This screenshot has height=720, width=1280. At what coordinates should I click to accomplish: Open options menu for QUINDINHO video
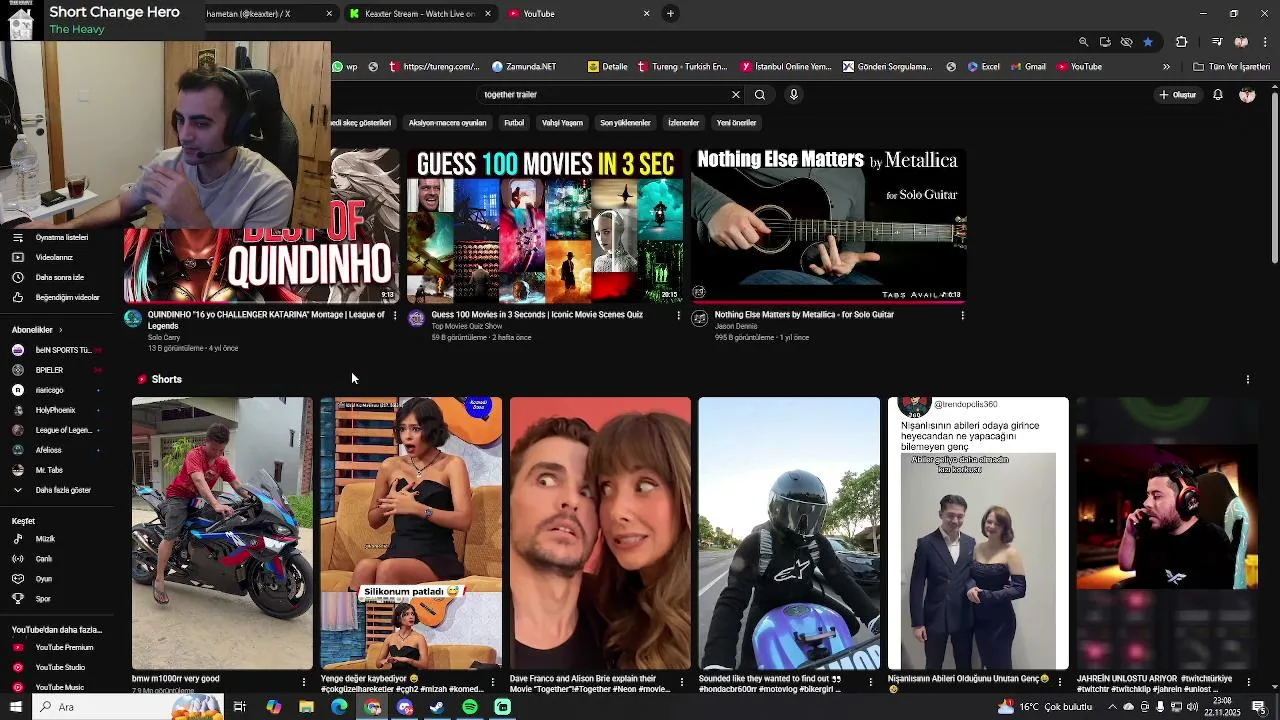tap(395, 315)
